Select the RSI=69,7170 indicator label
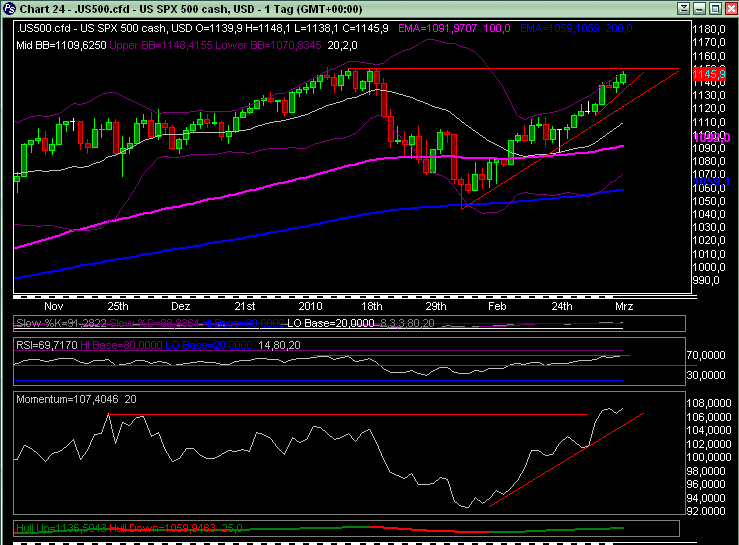 tap(47, 345)
